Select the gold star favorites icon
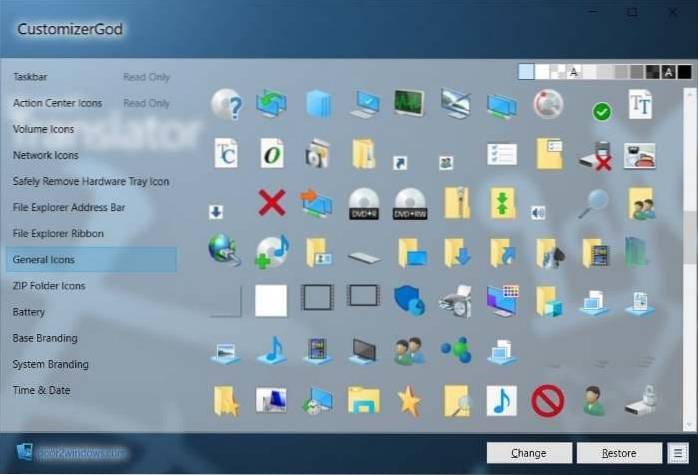The height and width of the screenshot is (475, 698). tap(410, 401)
